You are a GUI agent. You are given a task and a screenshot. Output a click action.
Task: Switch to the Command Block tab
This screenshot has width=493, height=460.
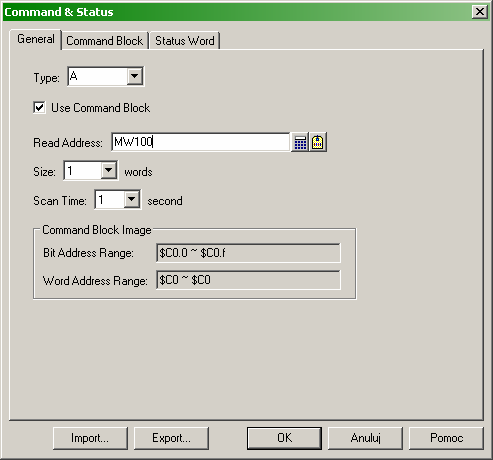click(x=105, y=41)
